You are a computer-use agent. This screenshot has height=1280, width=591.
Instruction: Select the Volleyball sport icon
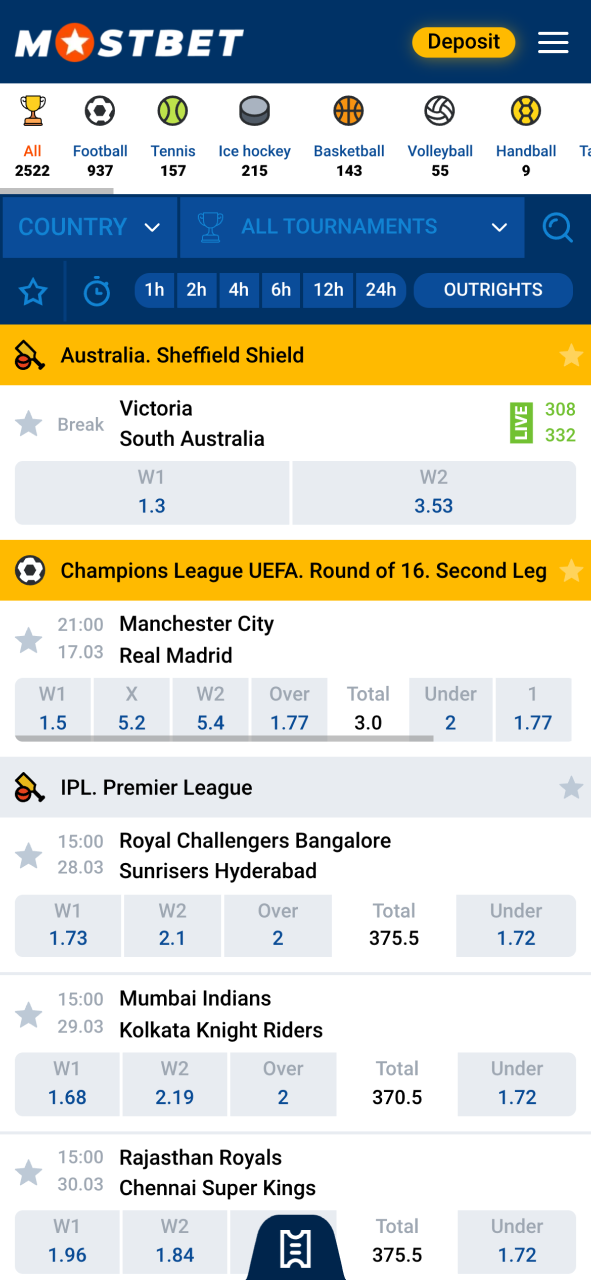pyautogui.click(x=440, y=111)
